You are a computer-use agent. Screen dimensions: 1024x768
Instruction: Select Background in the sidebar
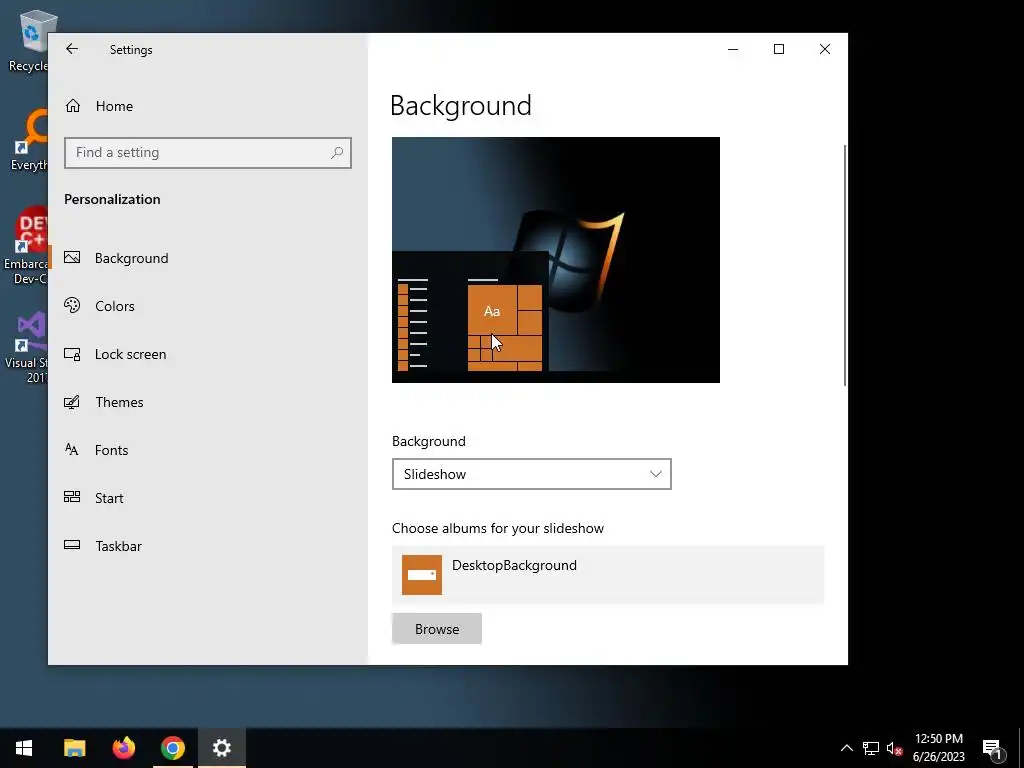tap(208, 258)
